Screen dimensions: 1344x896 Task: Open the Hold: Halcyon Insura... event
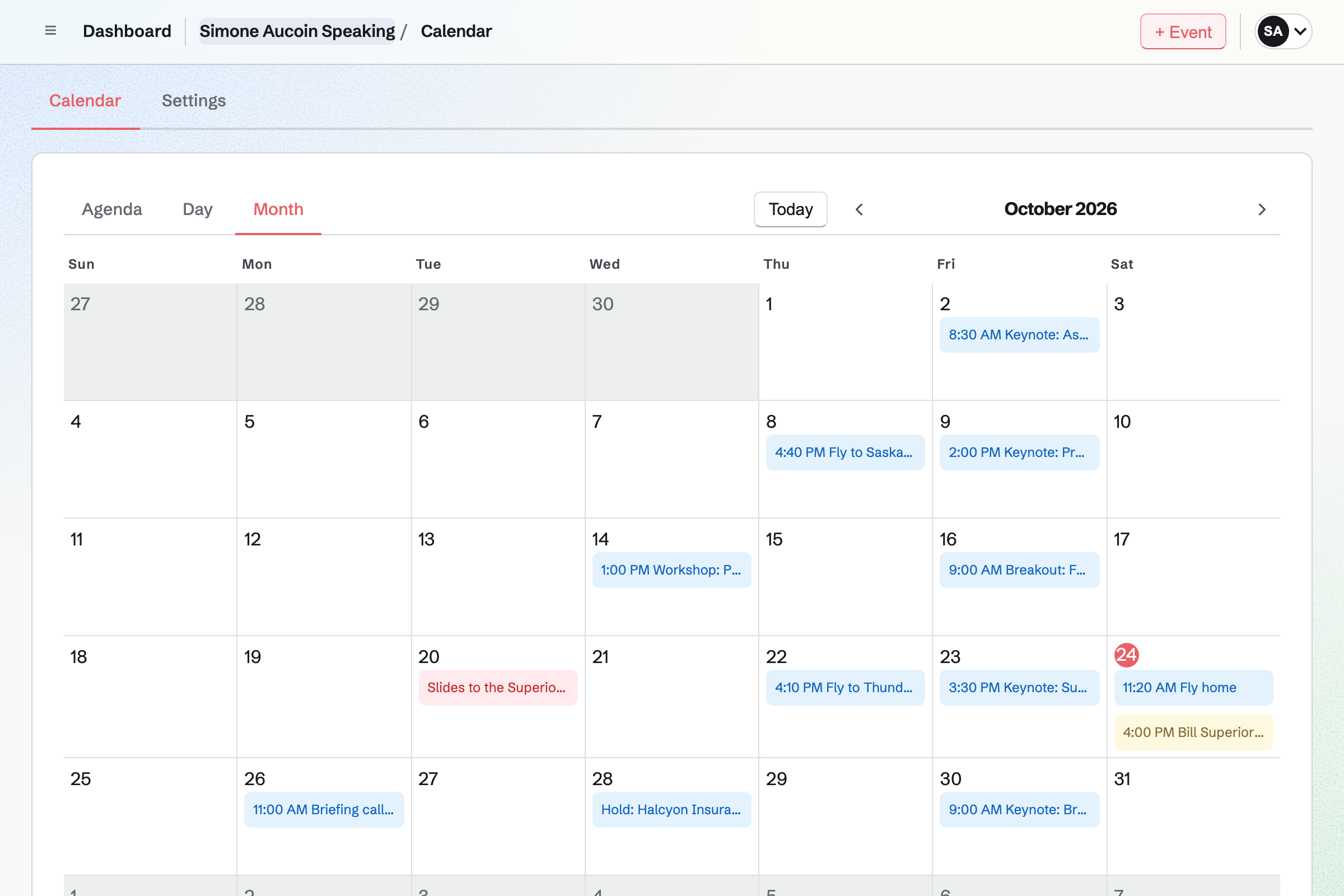pos(671,810)
